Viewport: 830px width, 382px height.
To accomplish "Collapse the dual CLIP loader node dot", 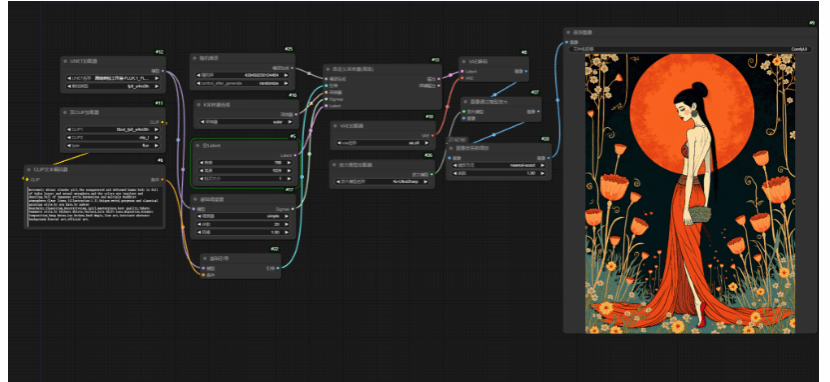I will click(x=65, y=113).
